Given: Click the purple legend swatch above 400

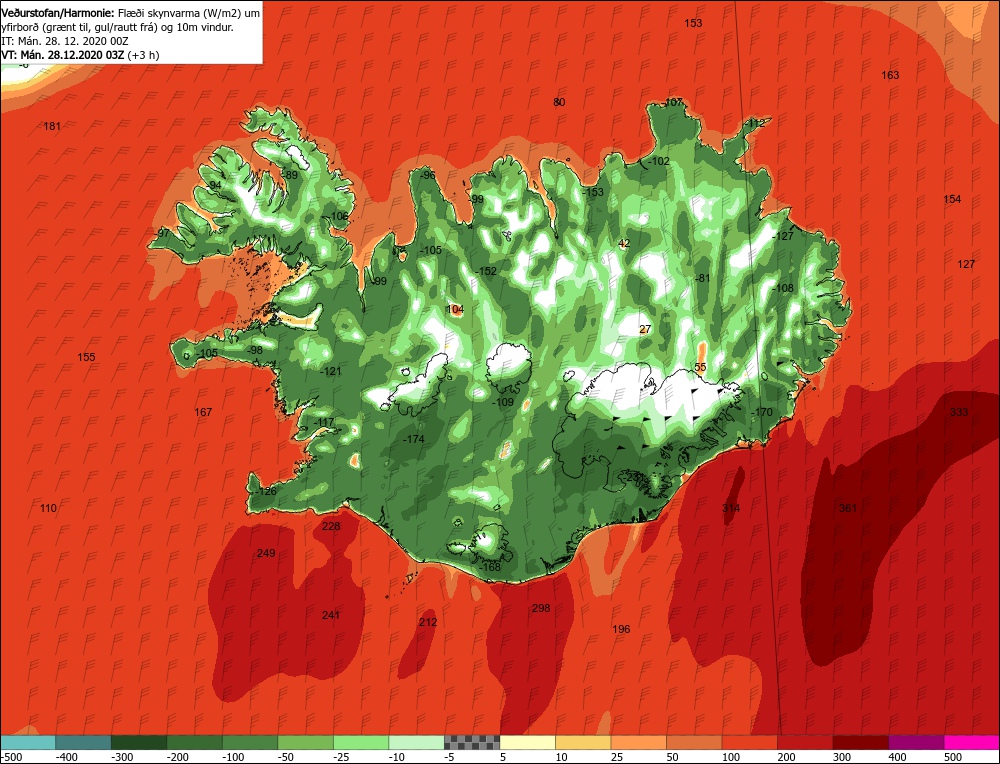Looking at the screenshot, I should click(916, 742).
